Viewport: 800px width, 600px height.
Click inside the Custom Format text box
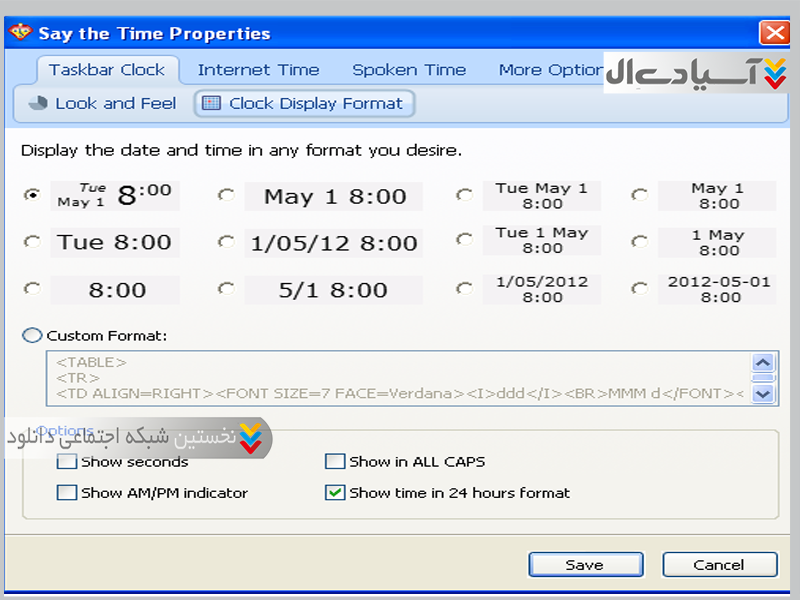point(400,377)
